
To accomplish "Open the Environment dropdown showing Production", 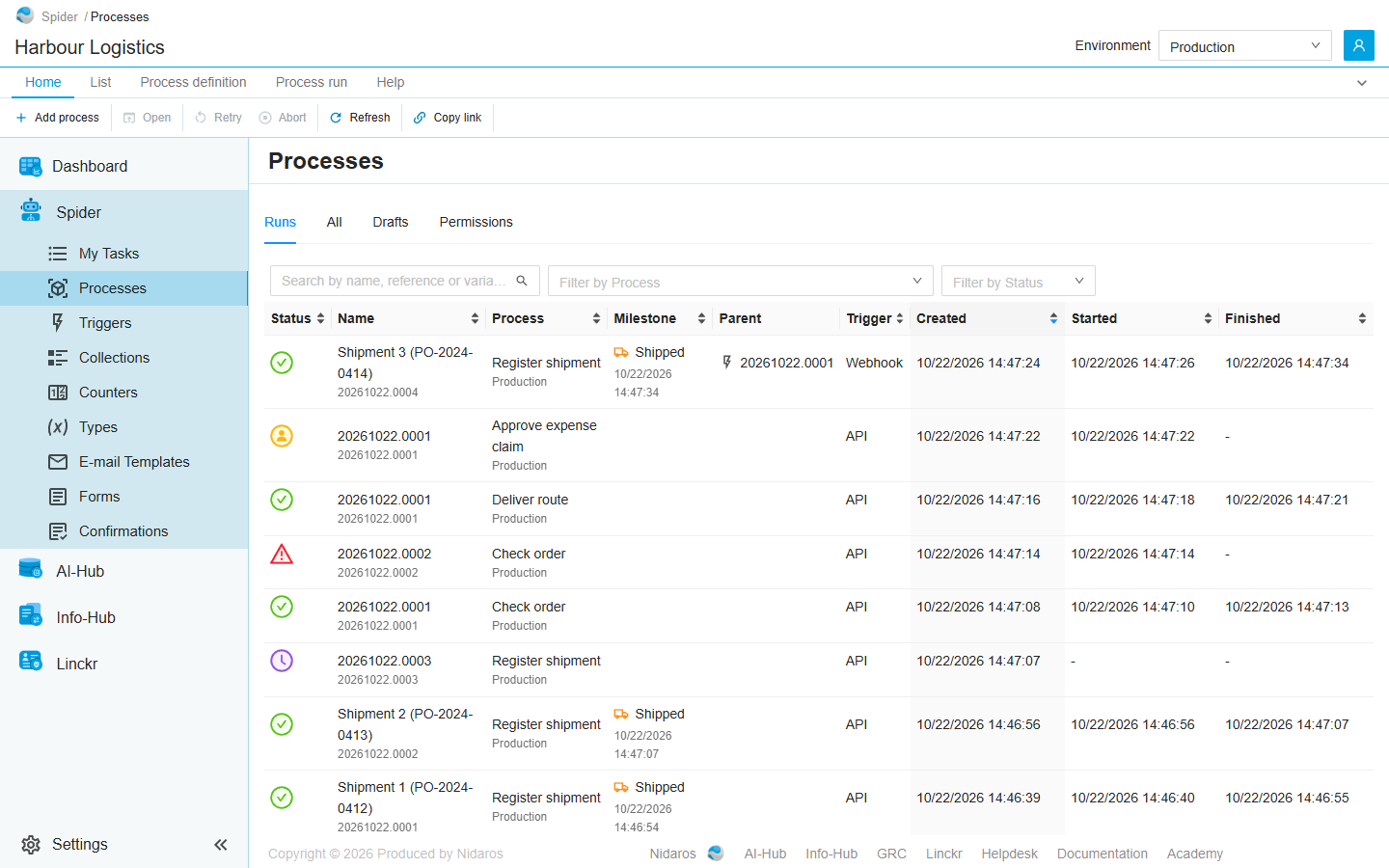I will pyautogui.click(x=1244, y=45).
